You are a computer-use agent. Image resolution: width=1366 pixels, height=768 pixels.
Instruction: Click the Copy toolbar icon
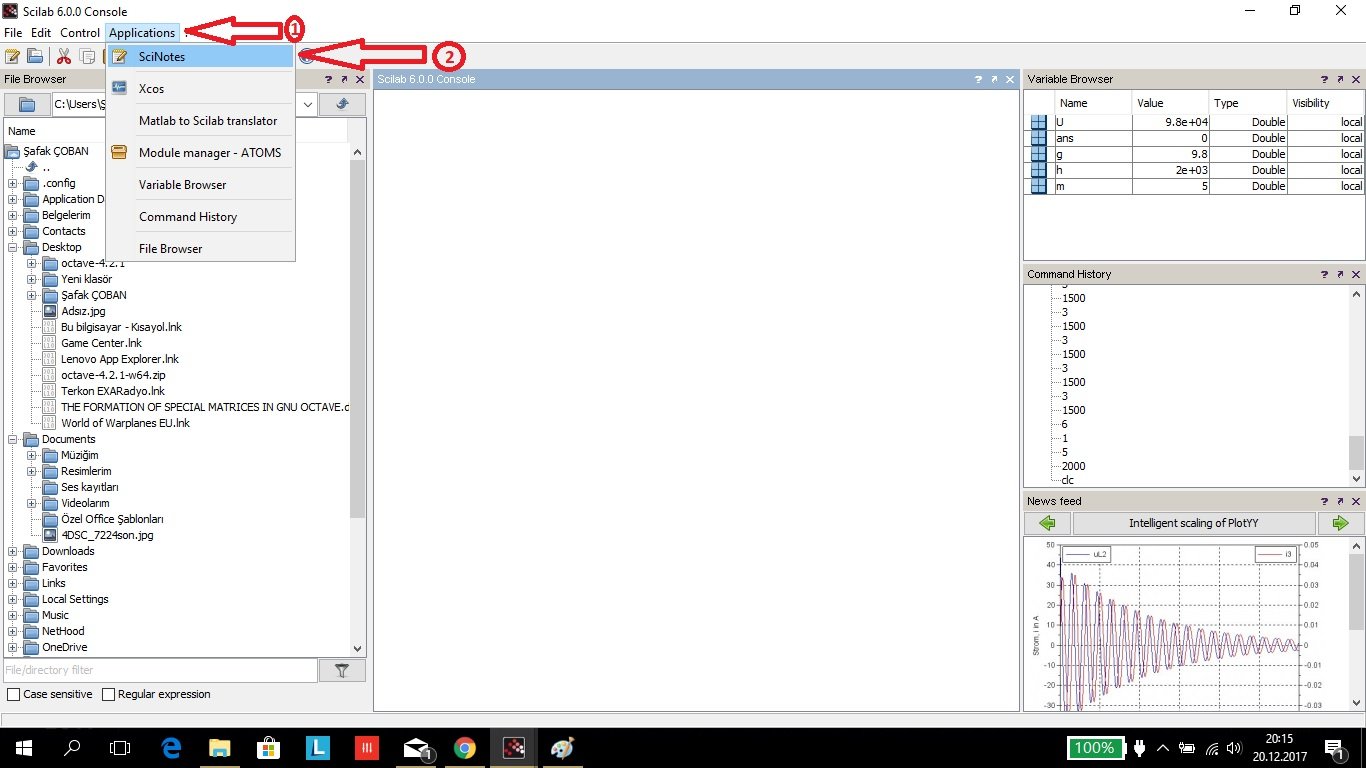[88, 56]
